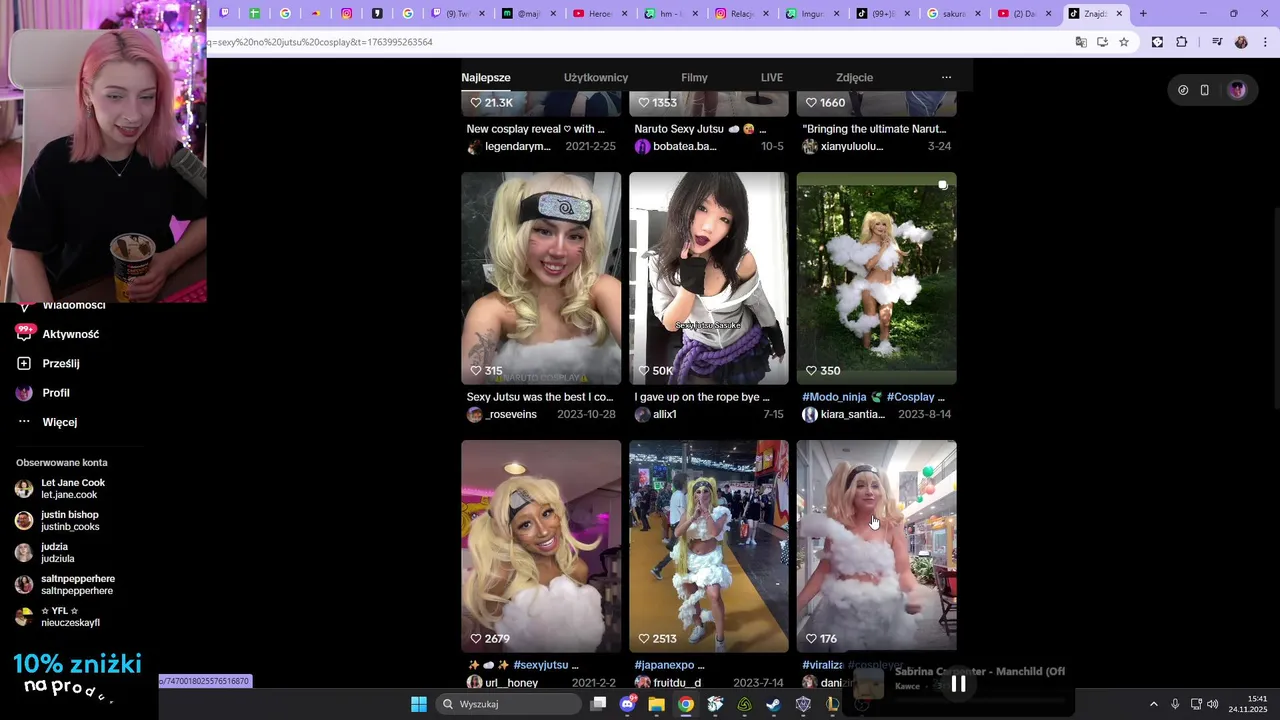Open followed account judzia
This screenshot has width=1280, height=720.
click(x=57, y=553)
